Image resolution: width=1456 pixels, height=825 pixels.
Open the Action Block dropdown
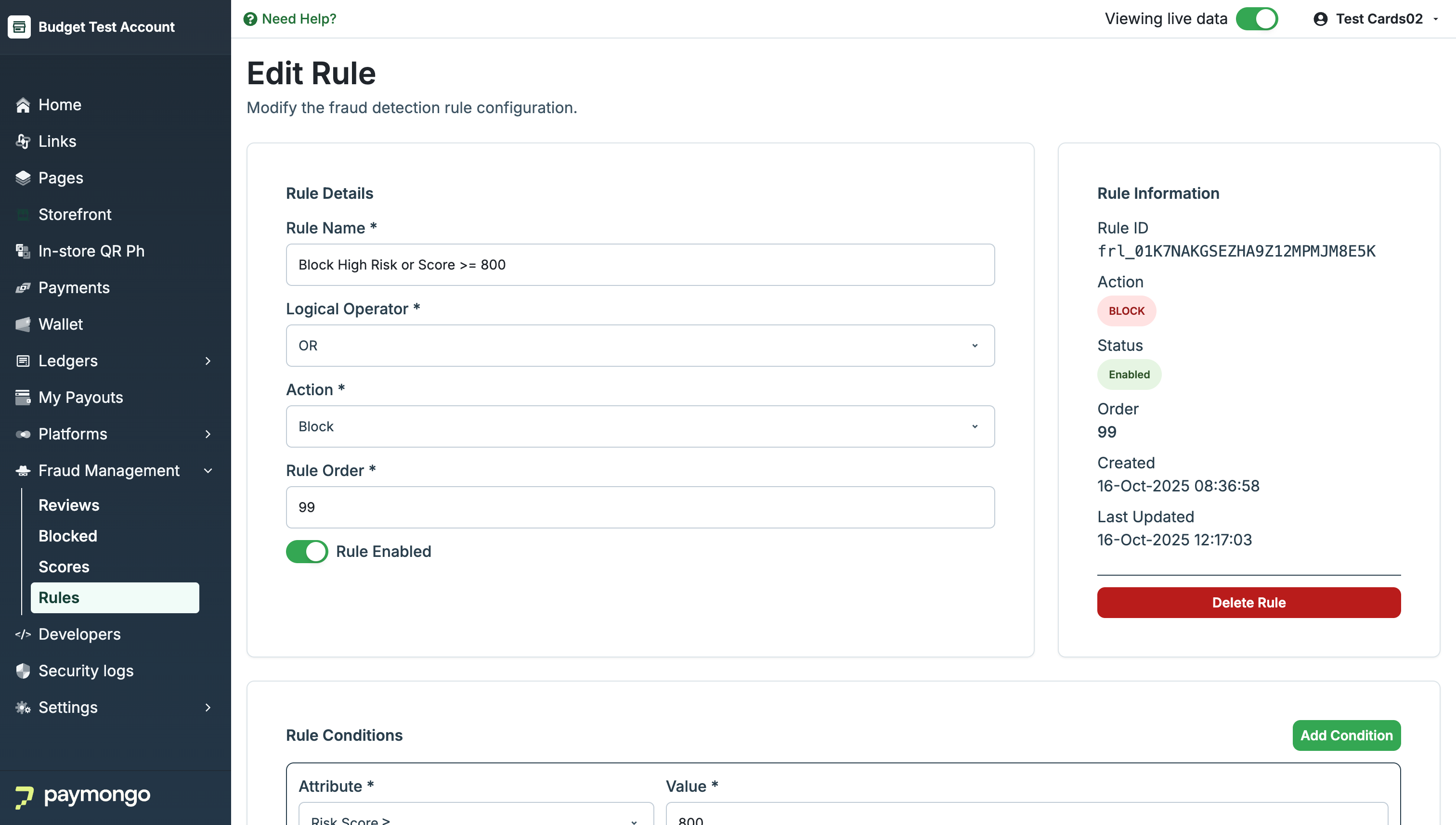[x=639, y=426]
